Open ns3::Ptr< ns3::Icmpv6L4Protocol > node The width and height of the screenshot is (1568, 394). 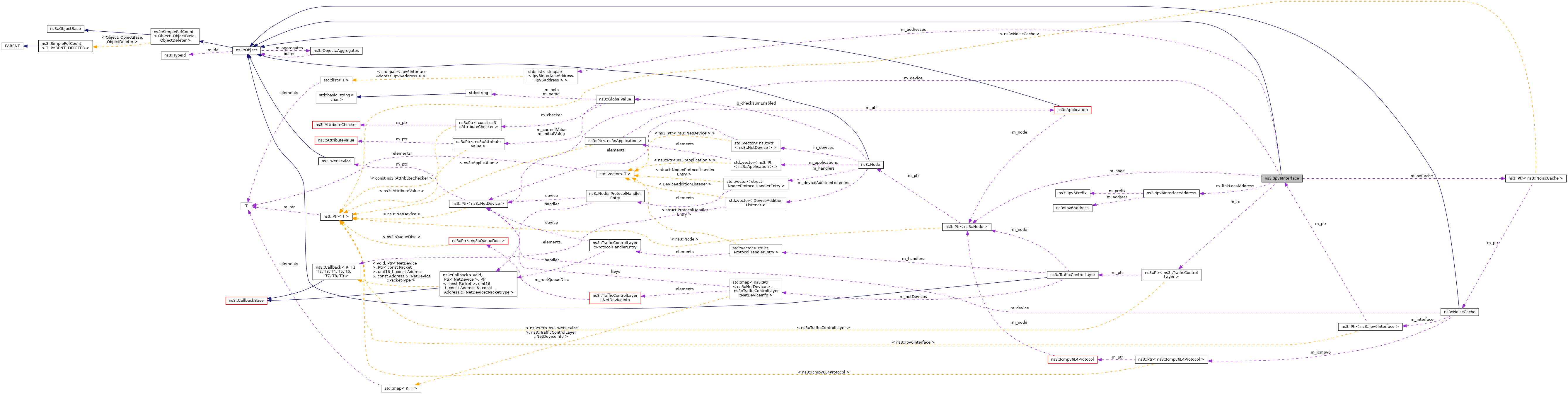click(1171, 359)
